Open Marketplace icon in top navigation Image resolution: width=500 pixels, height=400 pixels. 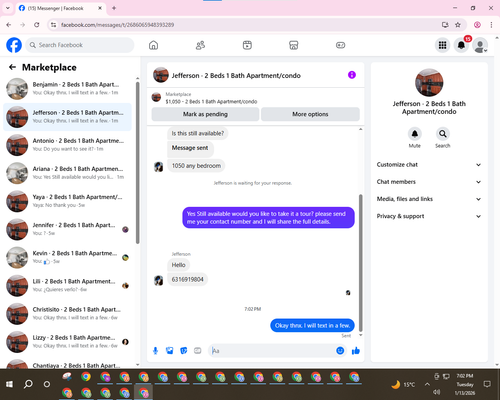pyautogui.click(x=294, y=45)
